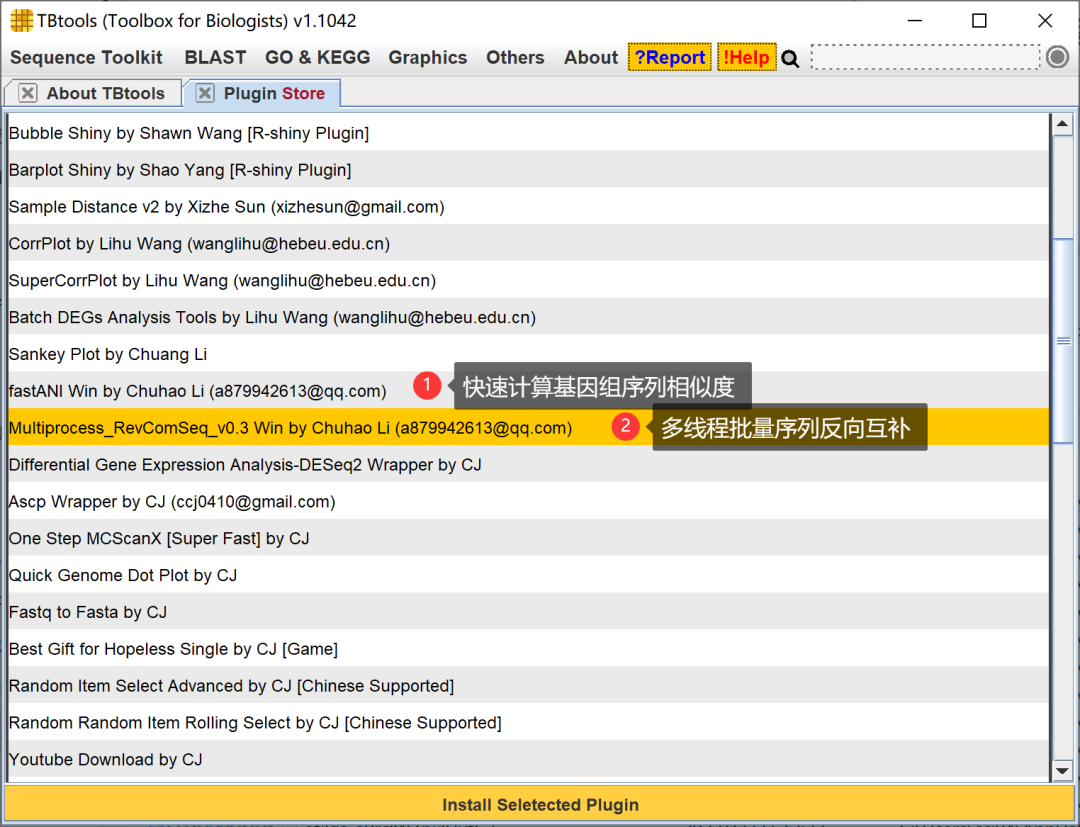Select Sankey Plot by Chuang Li
Screen dimensions: 1080x827
point(528,354)
